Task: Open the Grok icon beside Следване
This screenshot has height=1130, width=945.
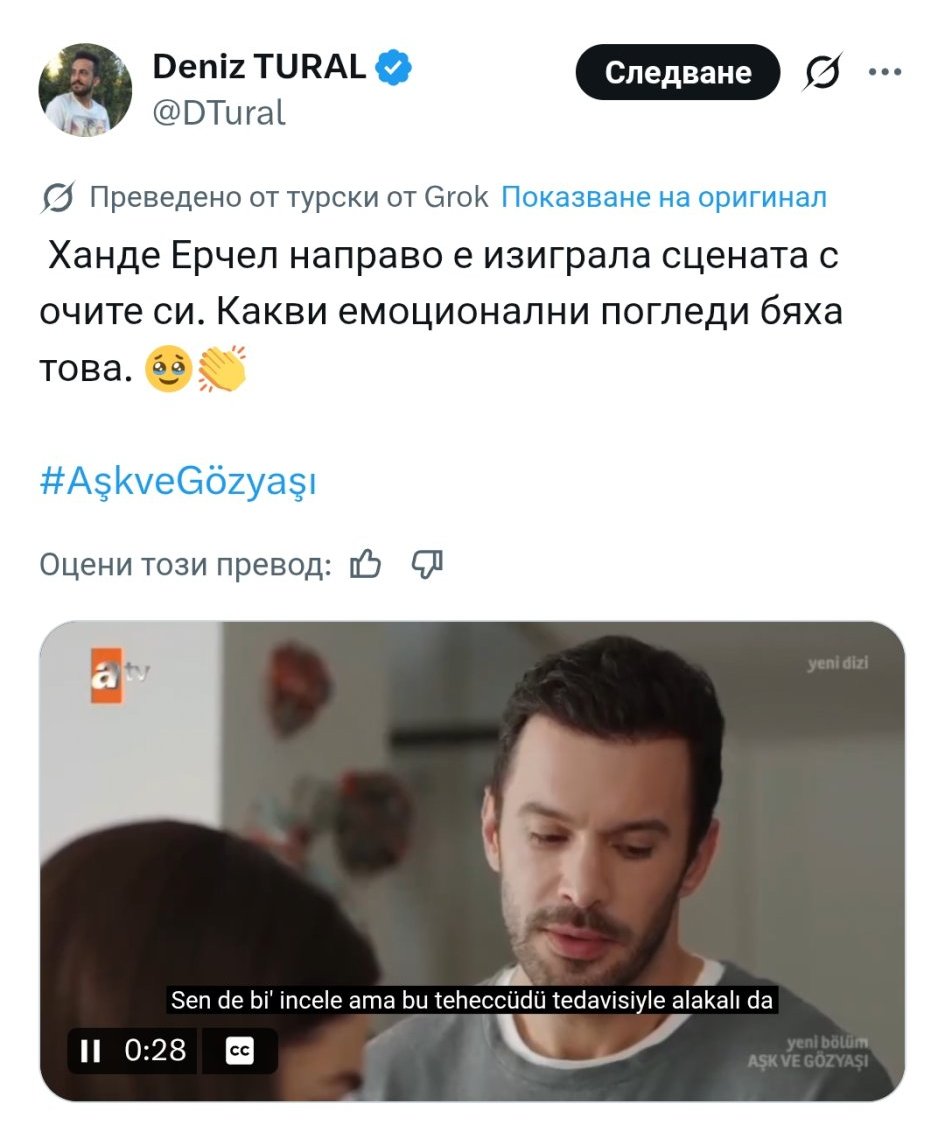Action: coord(822,72)
